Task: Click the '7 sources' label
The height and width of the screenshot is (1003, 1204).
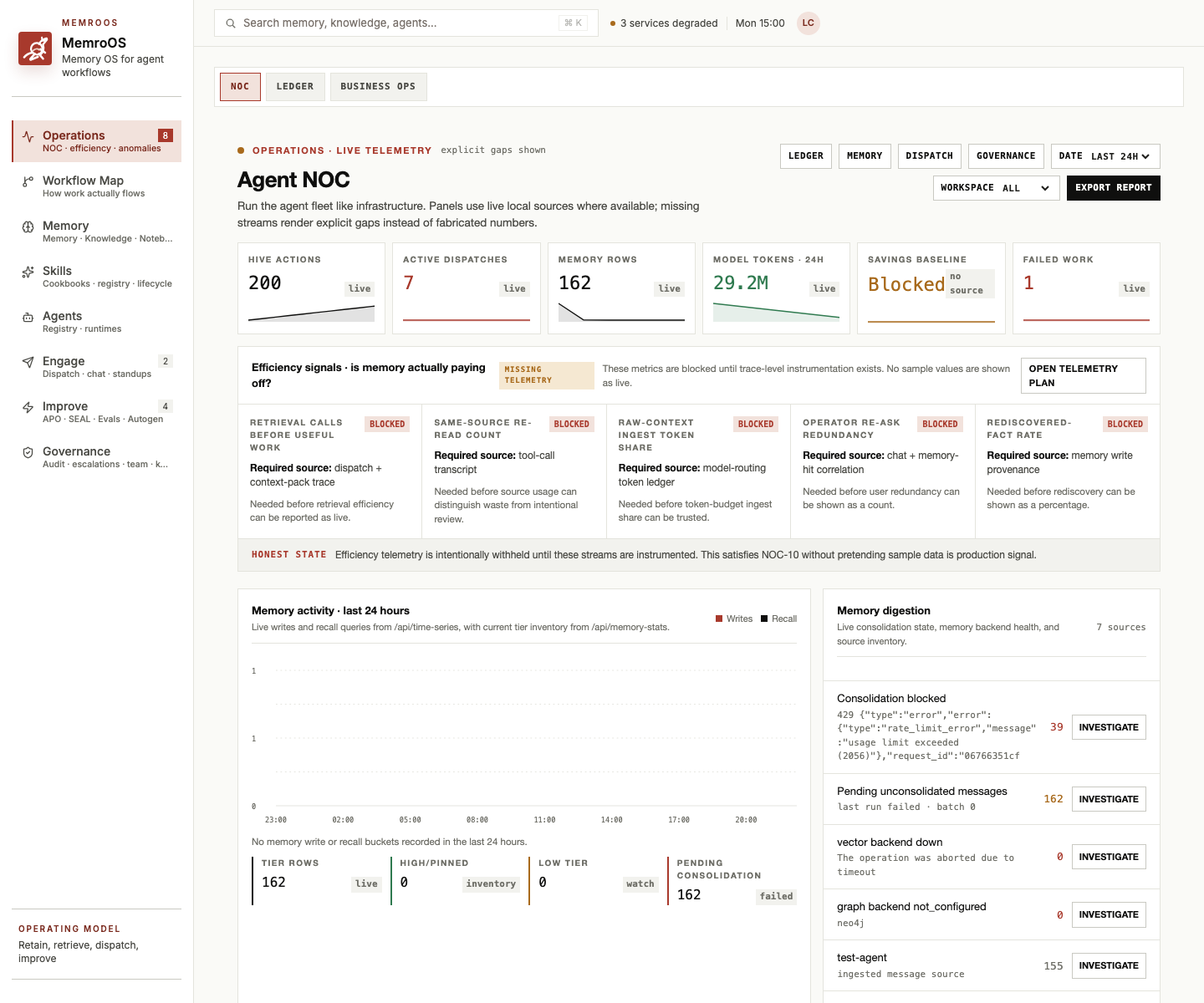Action: point(1121,628)
